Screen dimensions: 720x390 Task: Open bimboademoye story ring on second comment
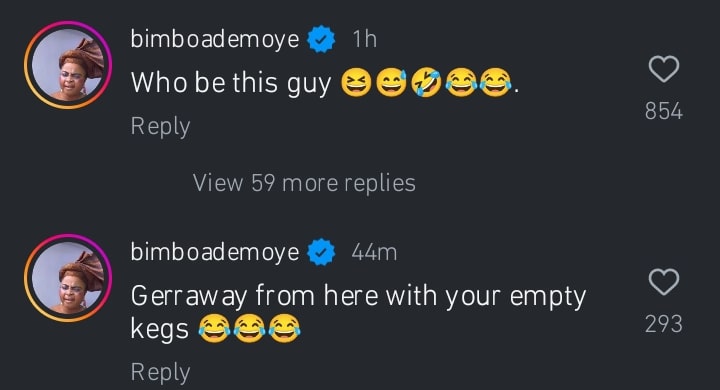[x=68, y=278]
